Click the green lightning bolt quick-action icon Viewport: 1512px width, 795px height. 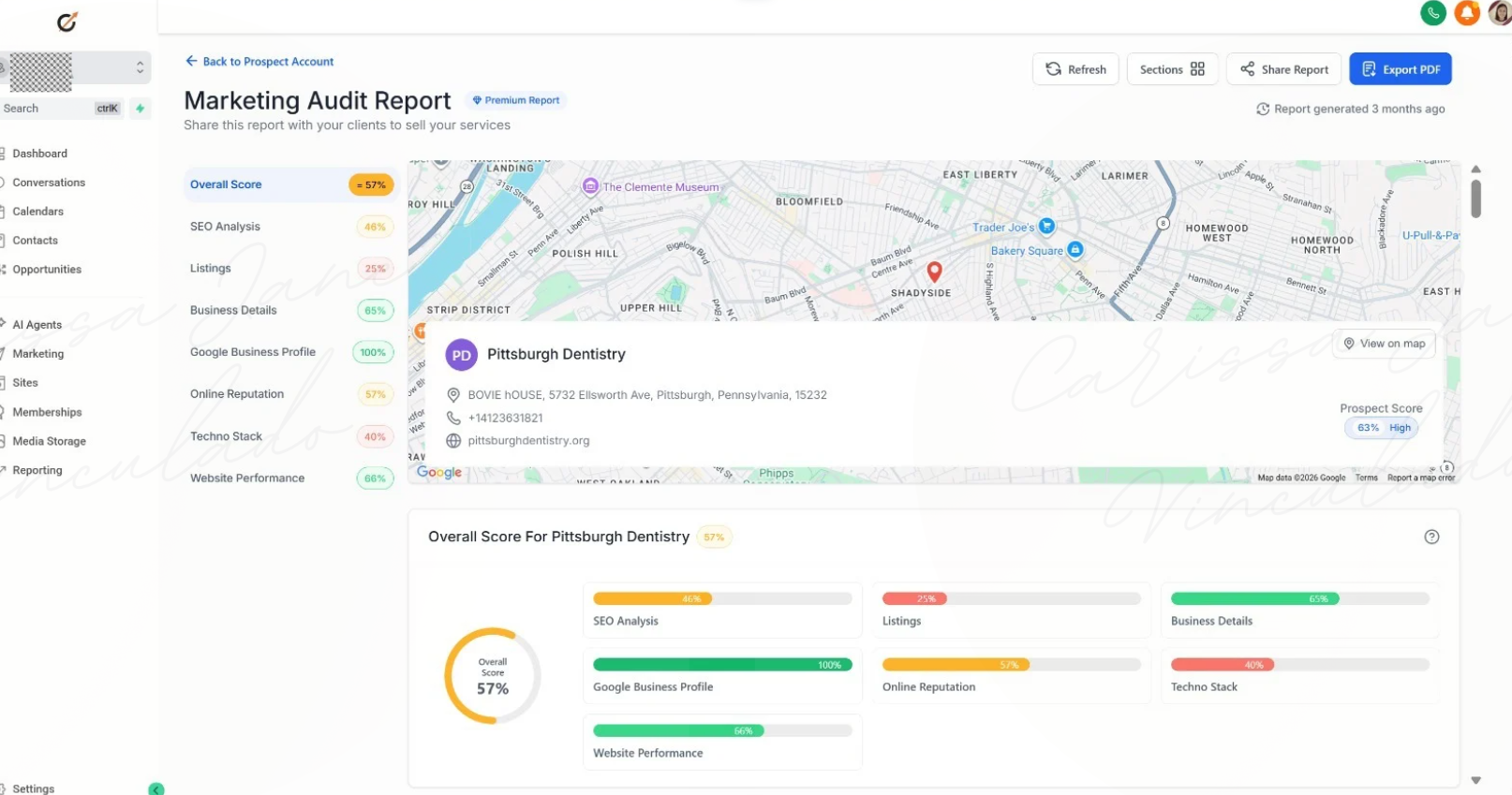140,109
